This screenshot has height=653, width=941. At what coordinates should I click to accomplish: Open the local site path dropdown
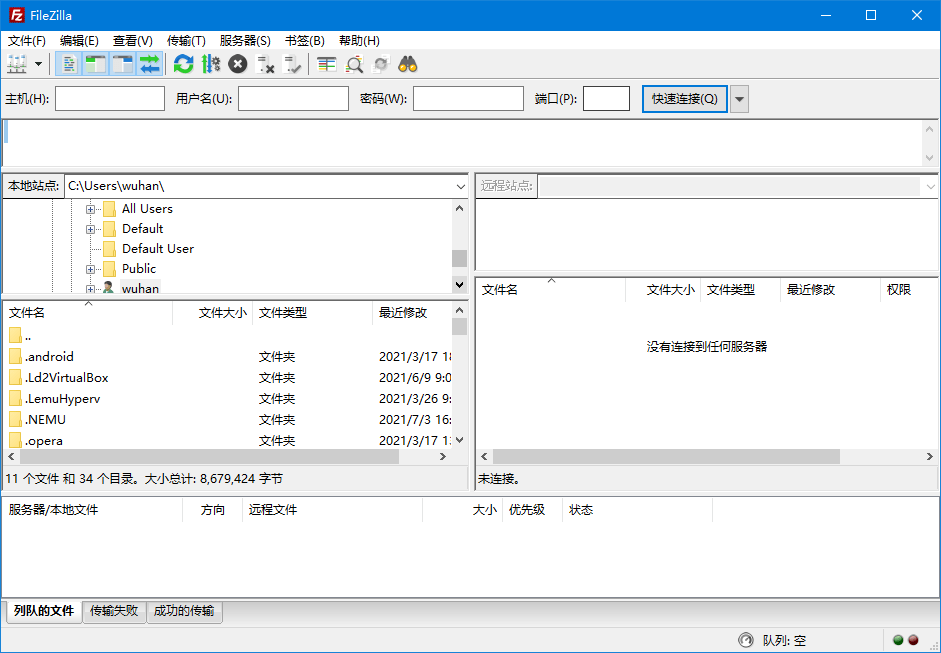click(459, 186)
